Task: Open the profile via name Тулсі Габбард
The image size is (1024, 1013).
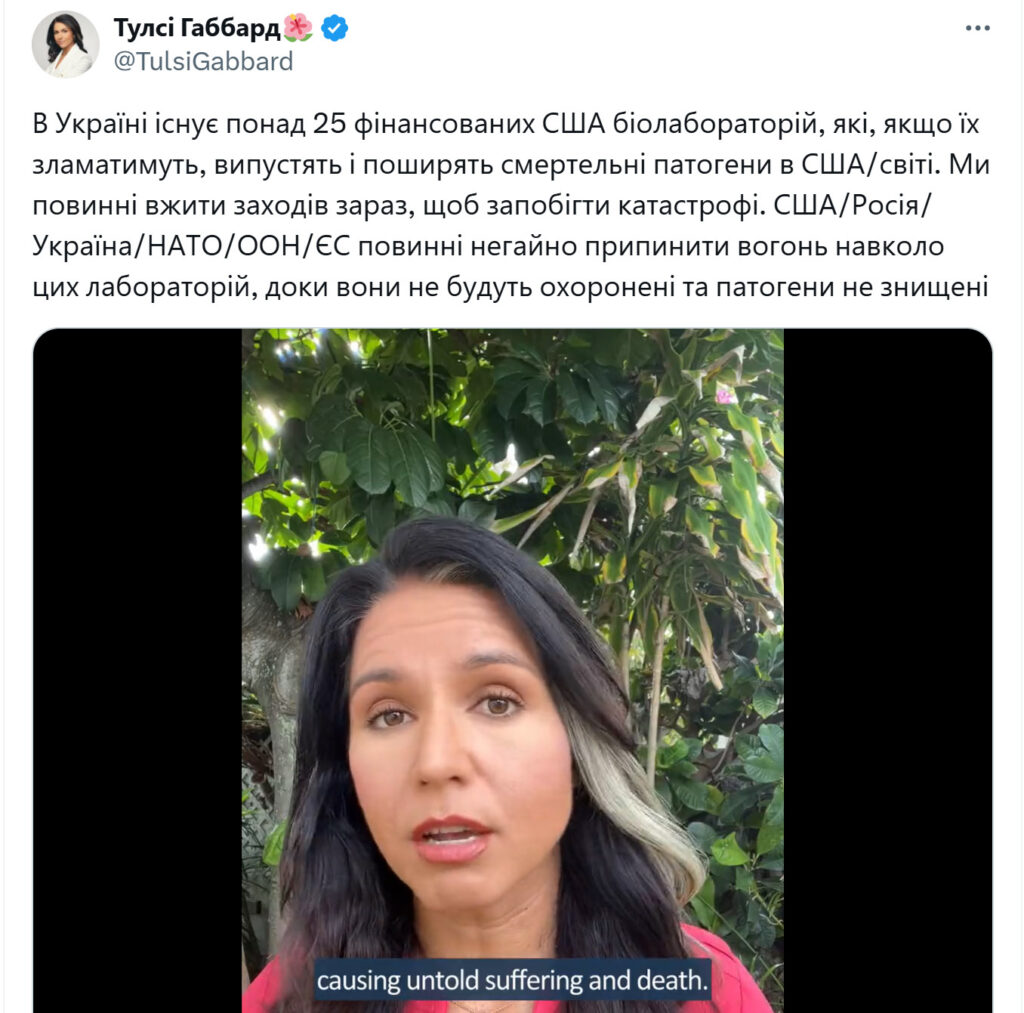Action: pyautogui.click(x=197, y=28)
